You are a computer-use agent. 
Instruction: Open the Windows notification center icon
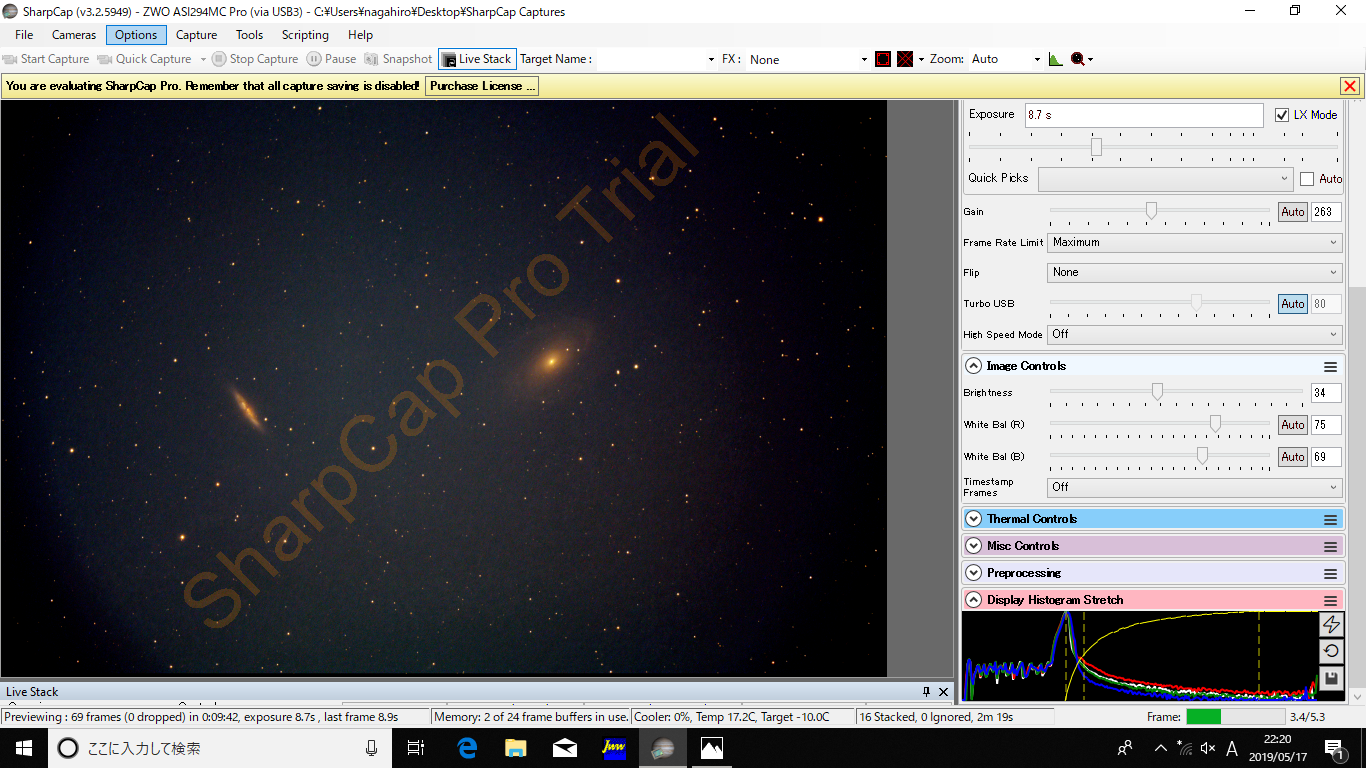pos(1334,747)
